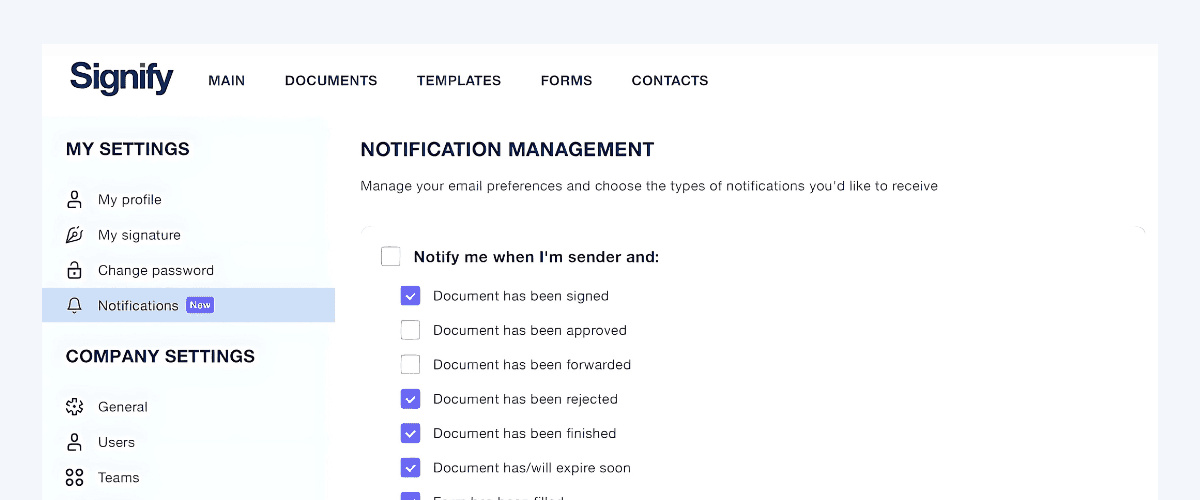Enable 'Document has been approved' notification

410,330
